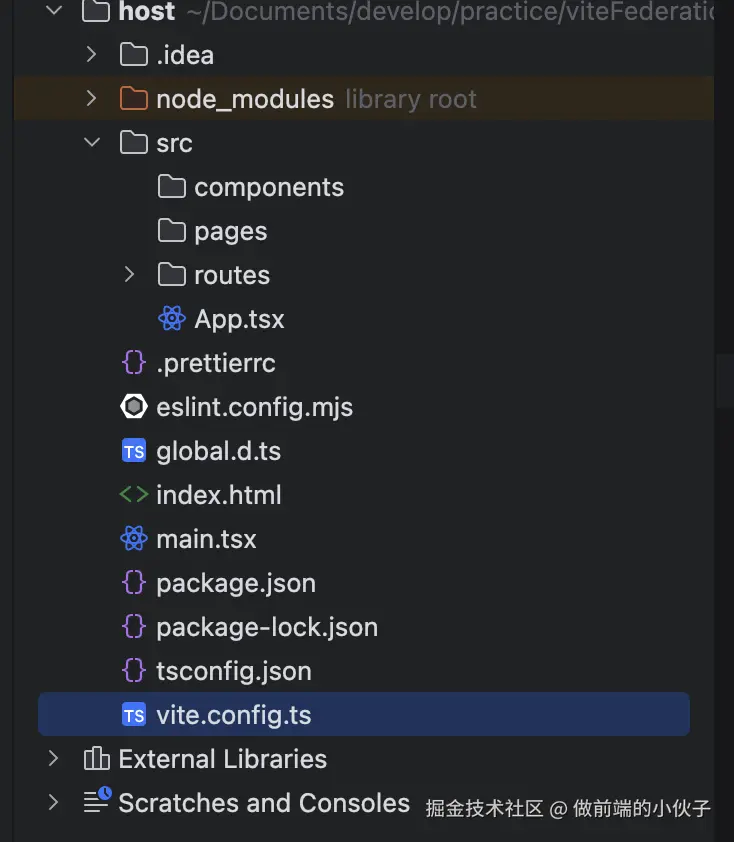Click the TS icon beside global.d.ts
Screen dimensions: 734x842
tap(134, 451)
